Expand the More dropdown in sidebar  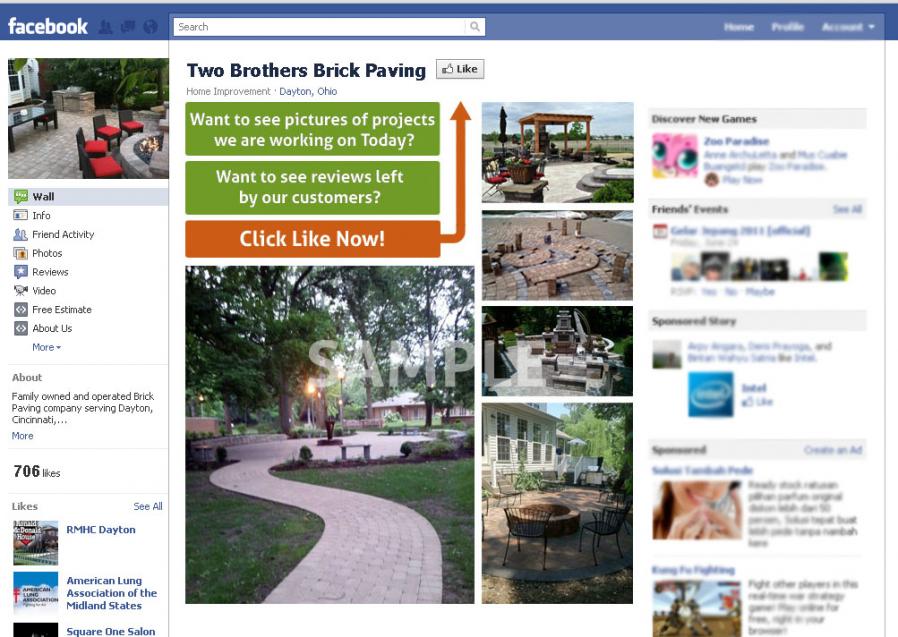point(46,347)
